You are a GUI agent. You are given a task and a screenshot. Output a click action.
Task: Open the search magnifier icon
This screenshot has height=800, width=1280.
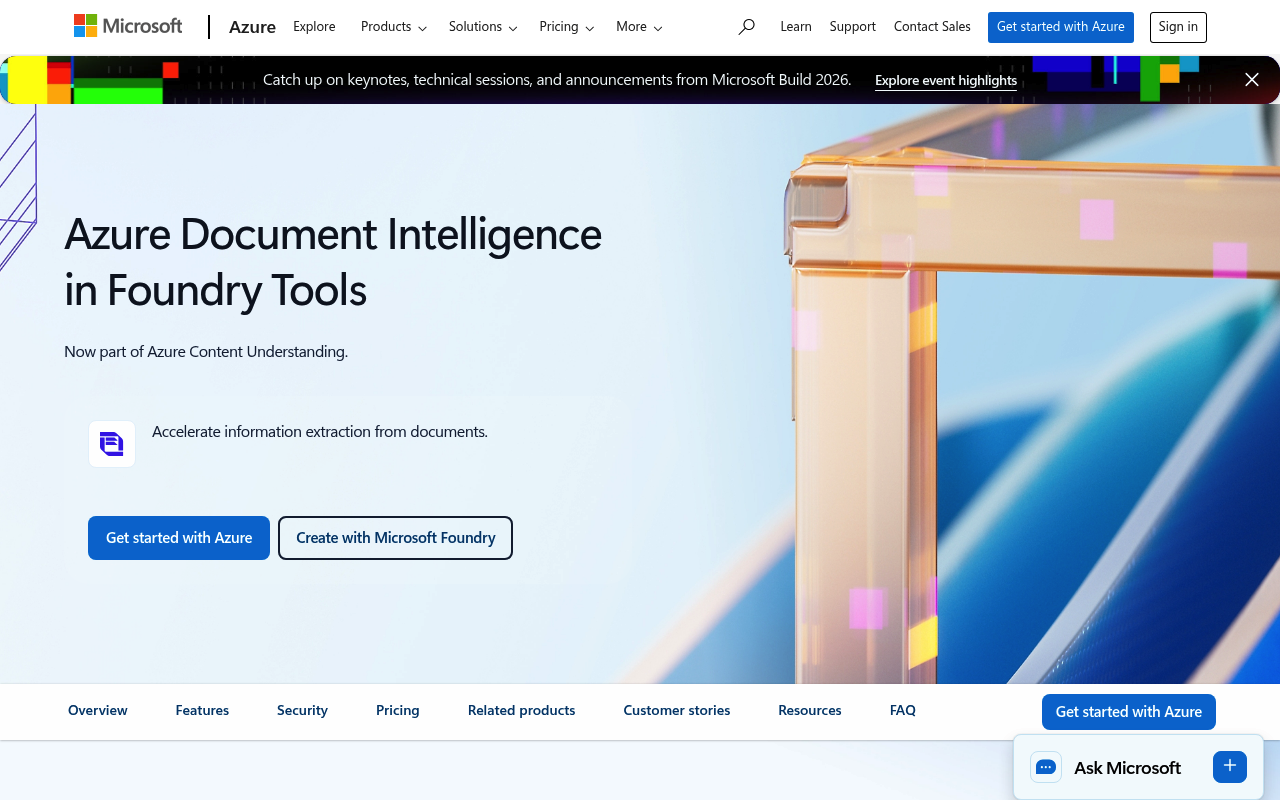746,27
